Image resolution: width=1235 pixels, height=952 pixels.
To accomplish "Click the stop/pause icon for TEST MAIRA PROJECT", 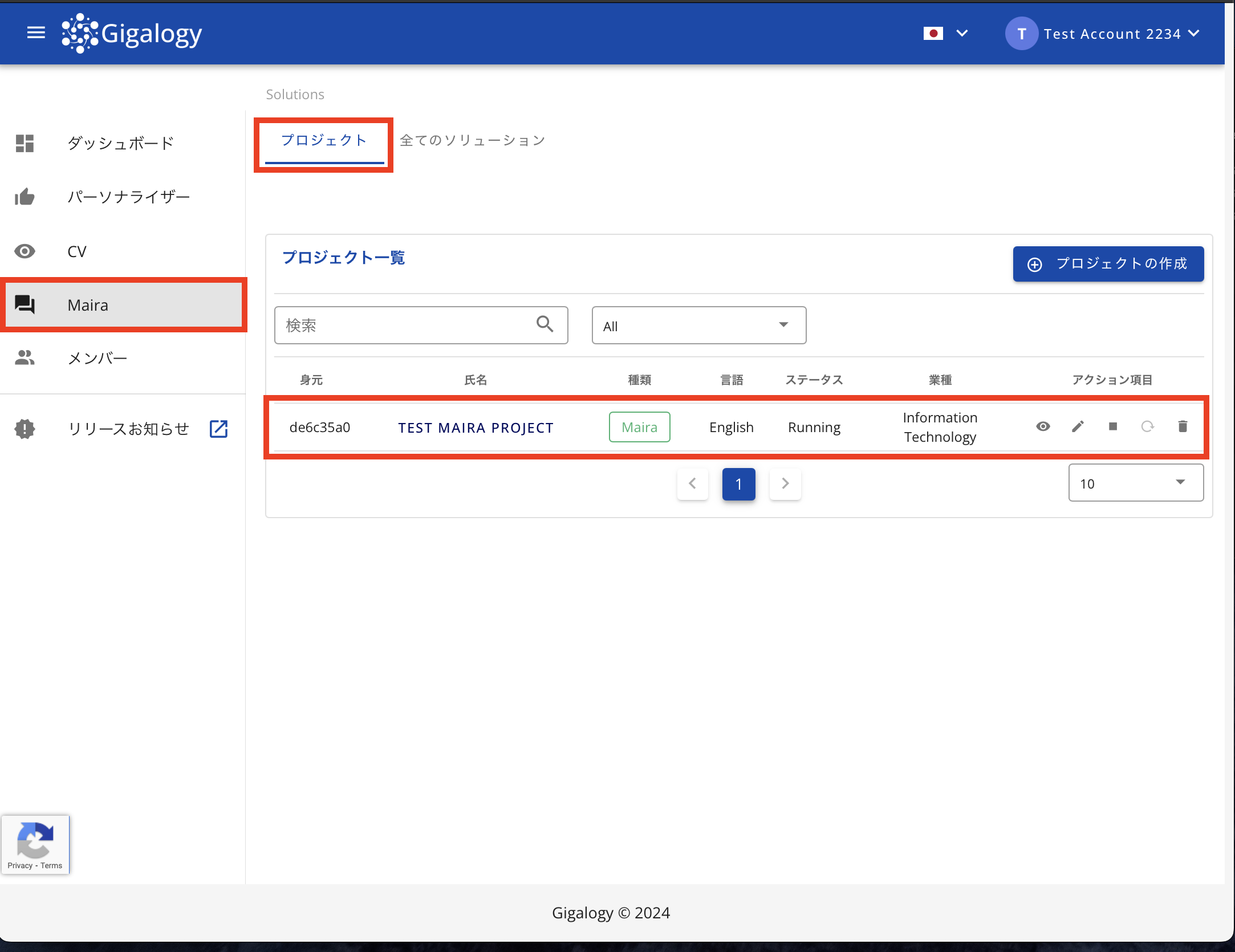I will pyautogui.click(x=1112, y=427).
